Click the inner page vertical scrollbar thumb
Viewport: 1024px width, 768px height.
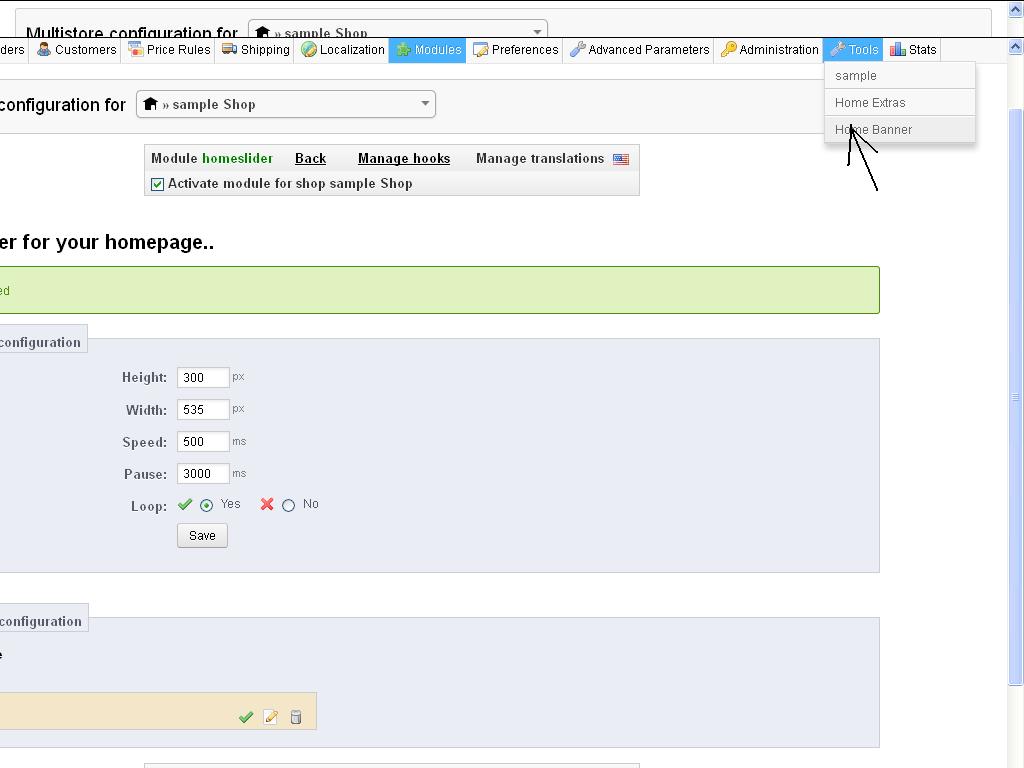pyautogui.click(x=1016, y=397)
